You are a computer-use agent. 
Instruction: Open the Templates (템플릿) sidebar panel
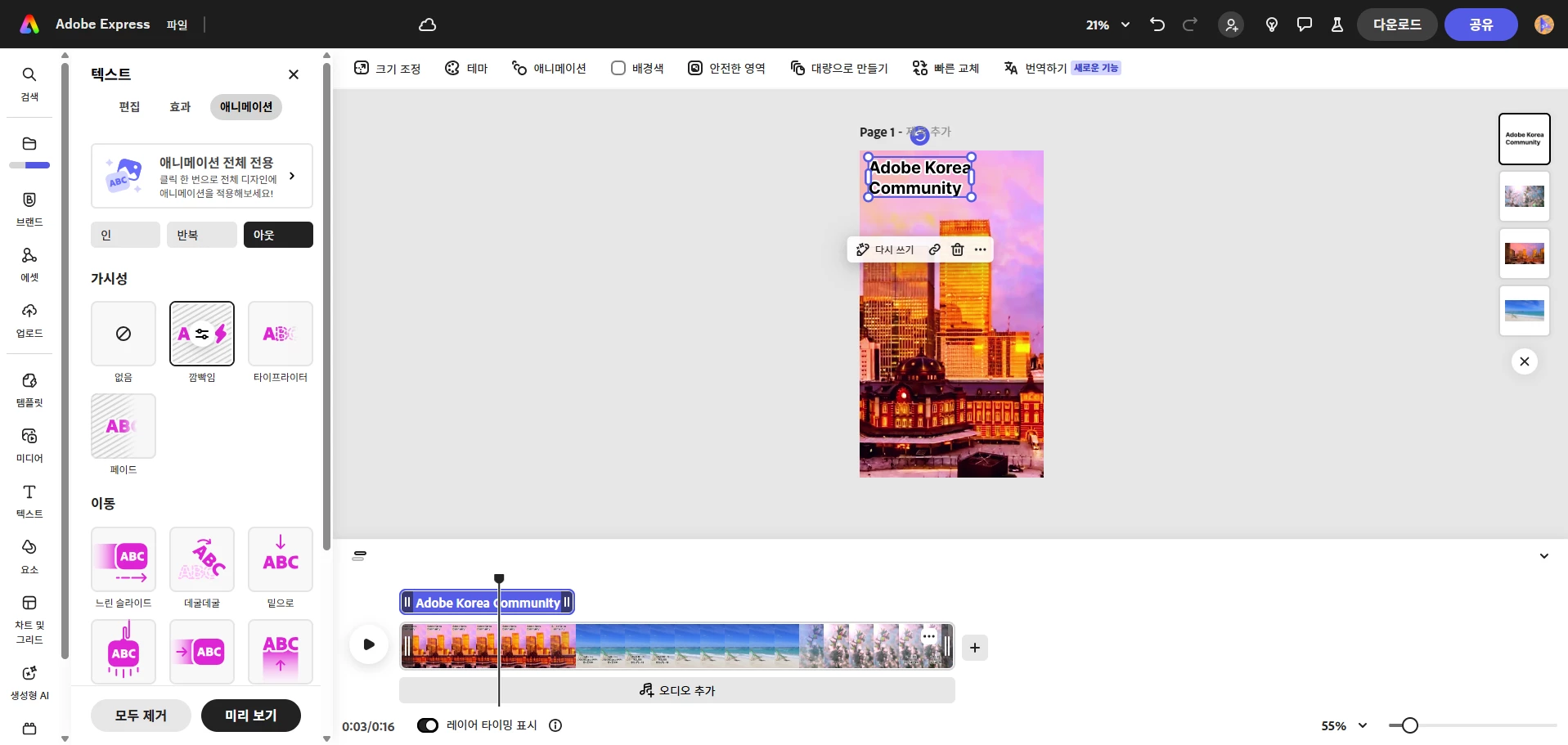[29, 390]
